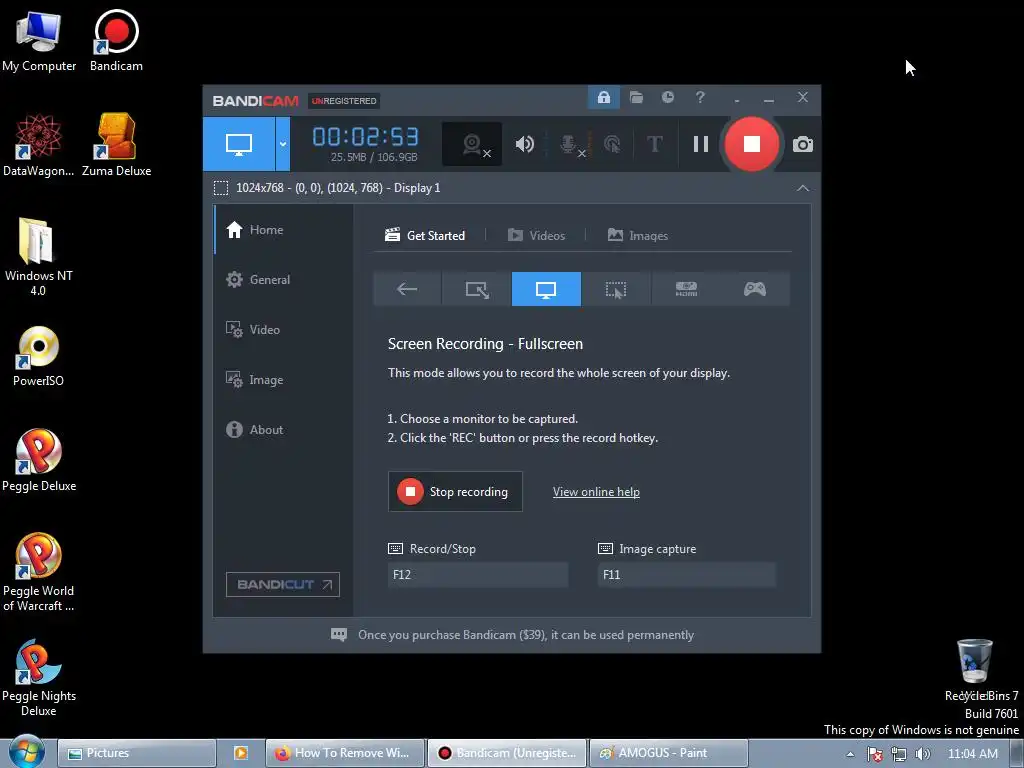Select the Bandicam desktop shortcut

[x=116, y=40]
